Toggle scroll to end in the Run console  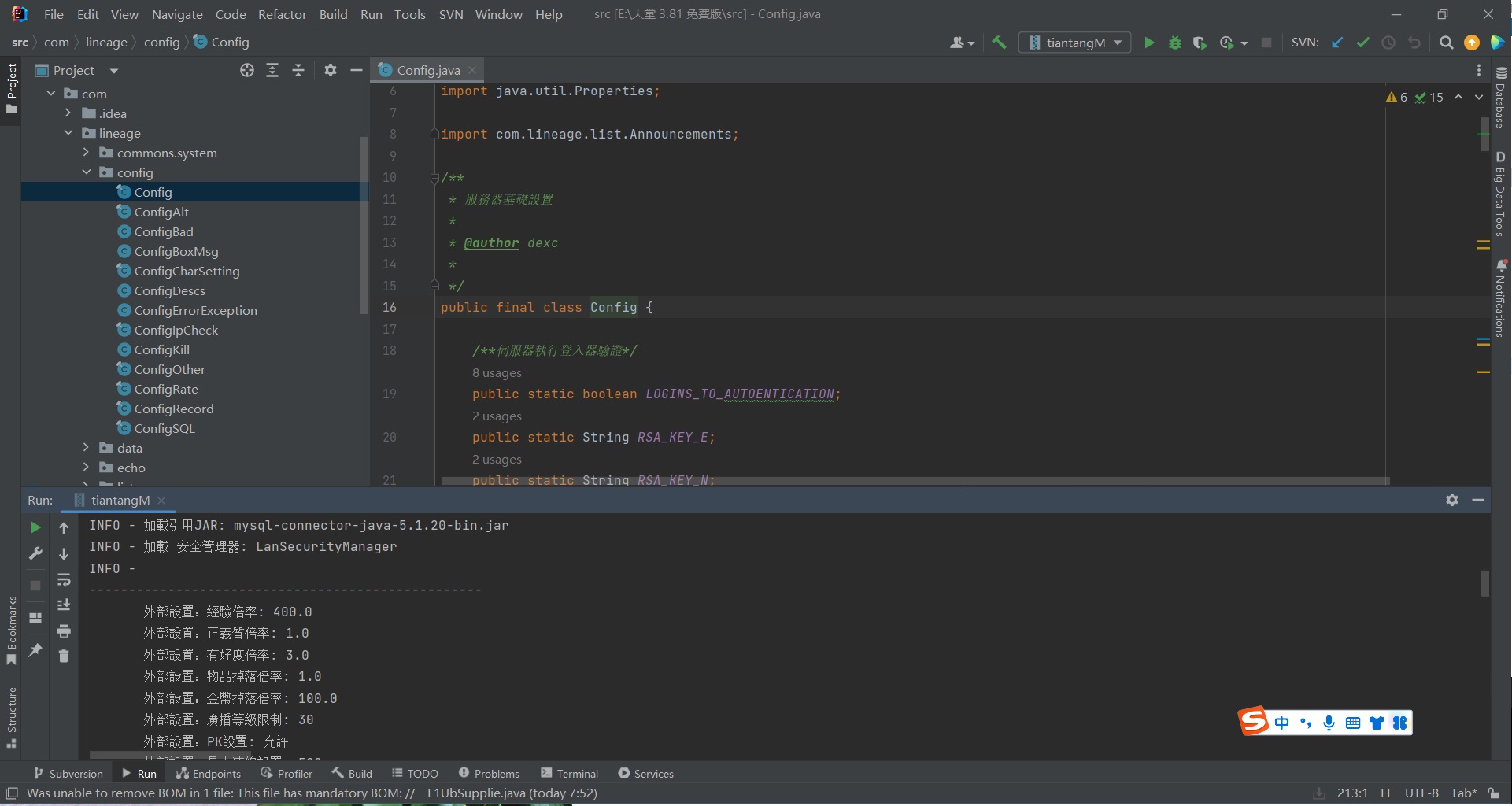pos(64,604)
